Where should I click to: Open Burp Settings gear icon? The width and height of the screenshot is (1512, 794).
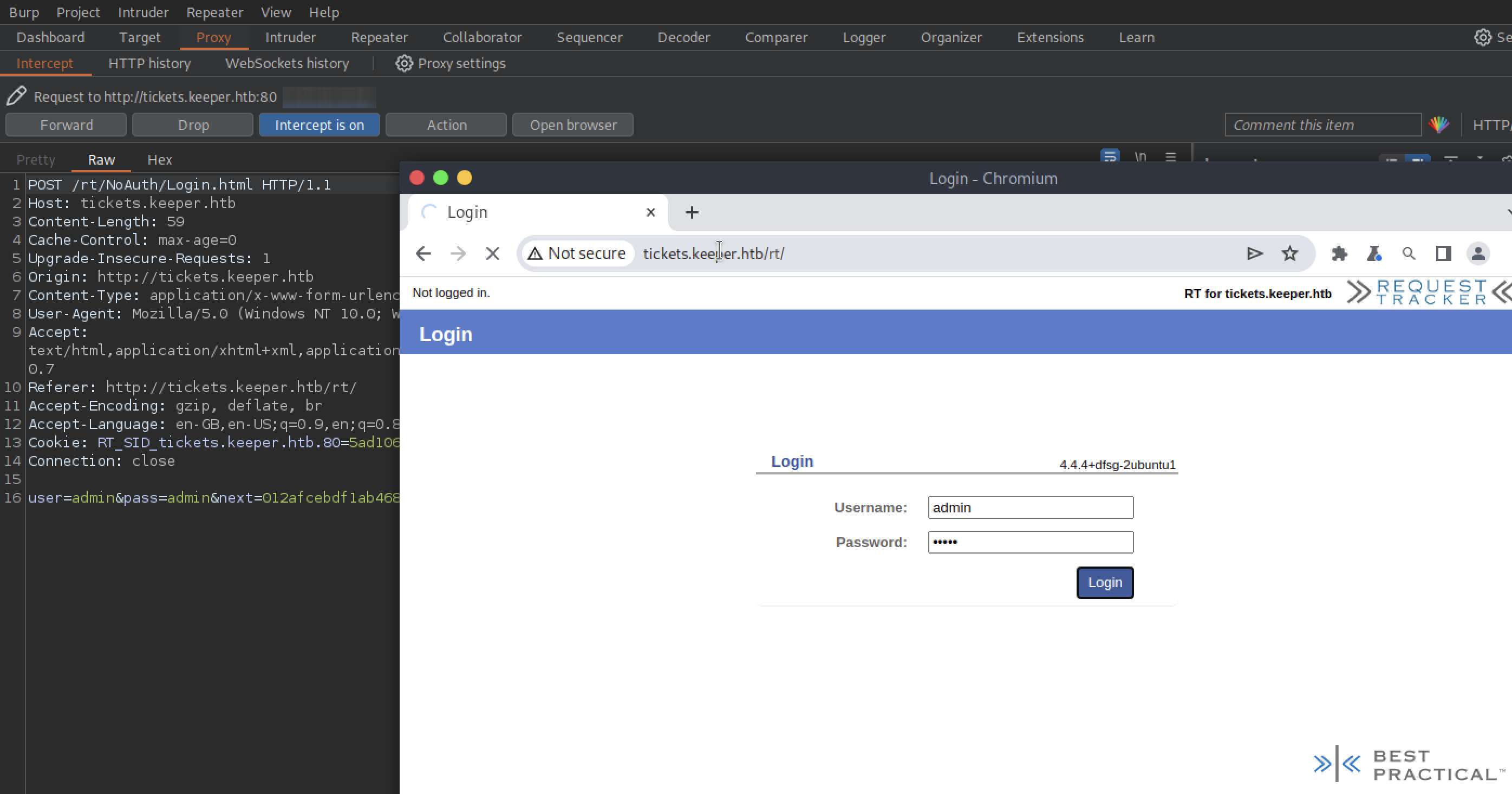tap(1483, 37)
